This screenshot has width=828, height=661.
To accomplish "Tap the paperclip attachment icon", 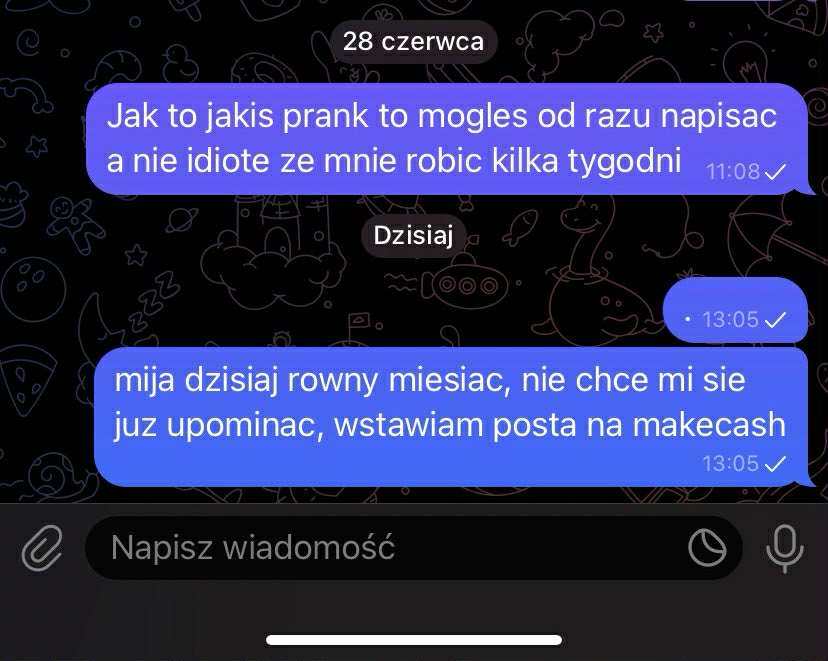I will (42, 549).
